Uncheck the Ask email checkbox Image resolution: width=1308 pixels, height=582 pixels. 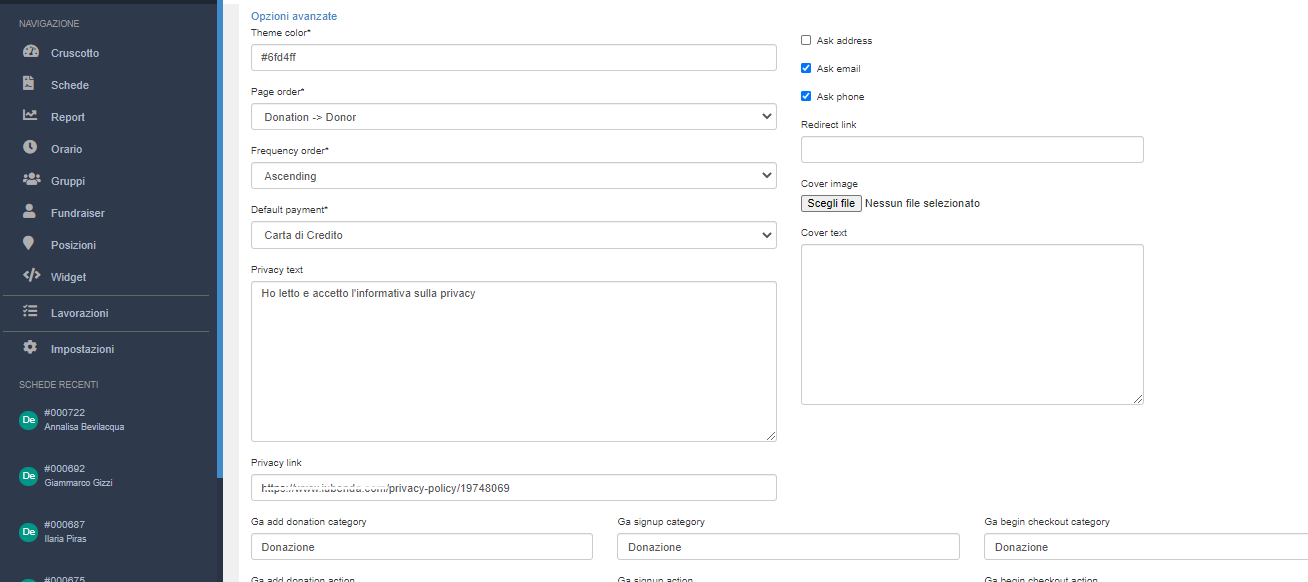[x=806, y=69]
